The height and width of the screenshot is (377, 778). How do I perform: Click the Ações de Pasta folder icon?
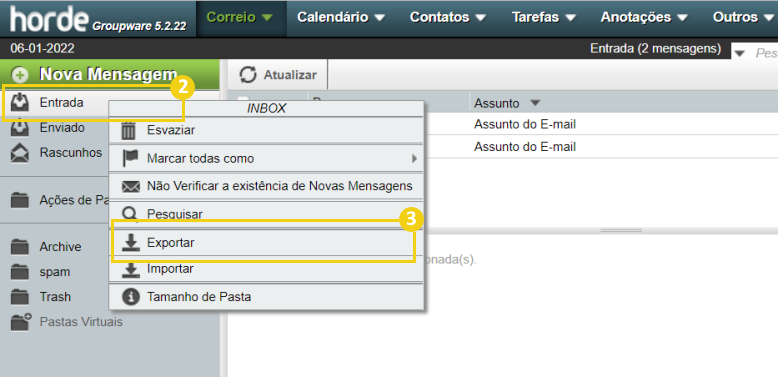pos(20,200)
